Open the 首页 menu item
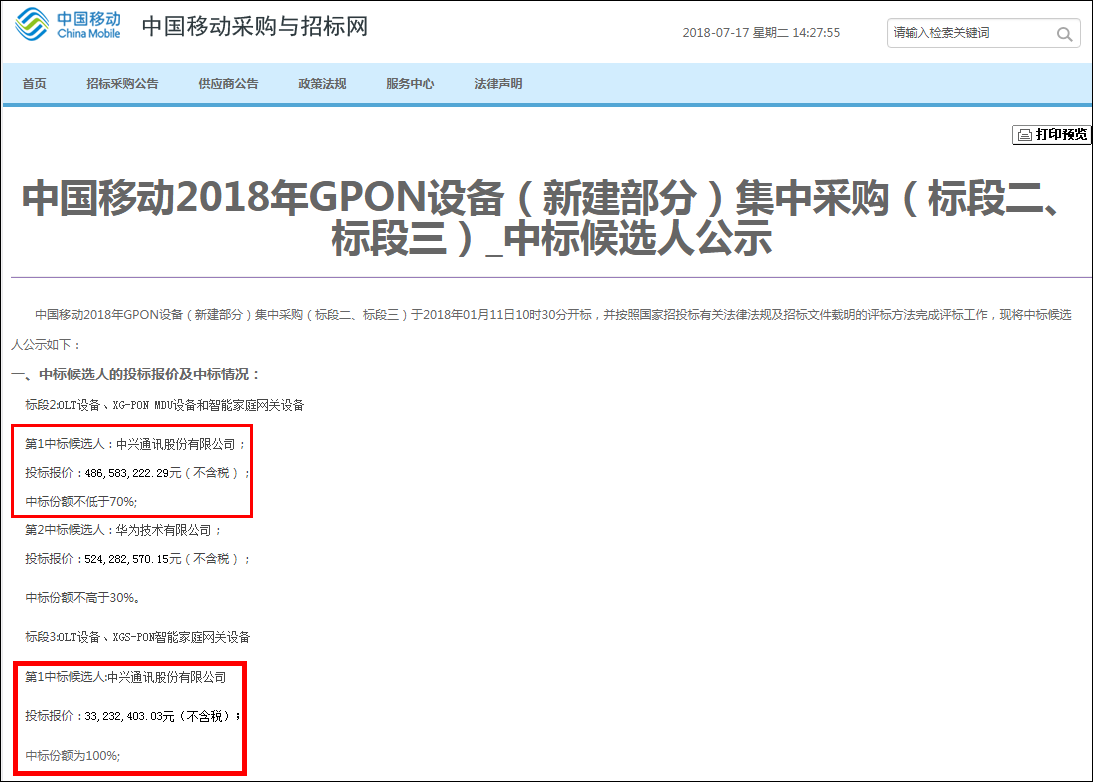This screenshot has height=782, width=1093. tap(34, 84)
